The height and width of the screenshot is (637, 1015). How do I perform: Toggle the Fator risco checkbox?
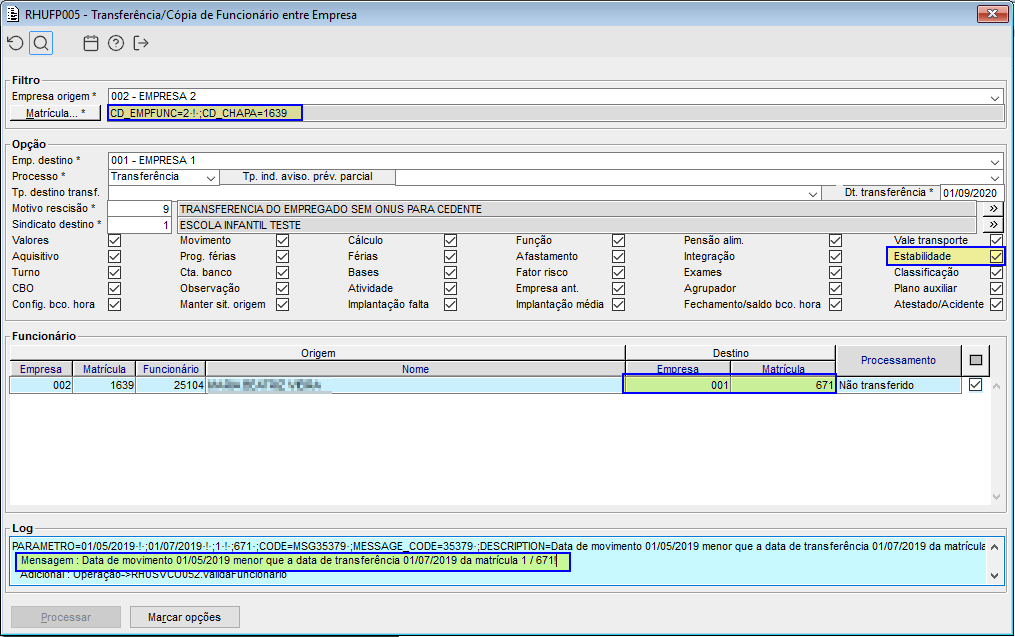tap(618, 273)
